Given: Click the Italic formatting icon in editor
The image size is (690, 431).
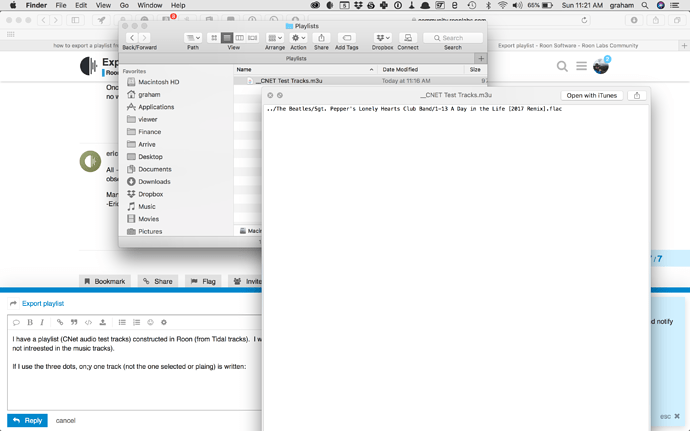Looking at the screenshot, I should click(x=42, y=322).
